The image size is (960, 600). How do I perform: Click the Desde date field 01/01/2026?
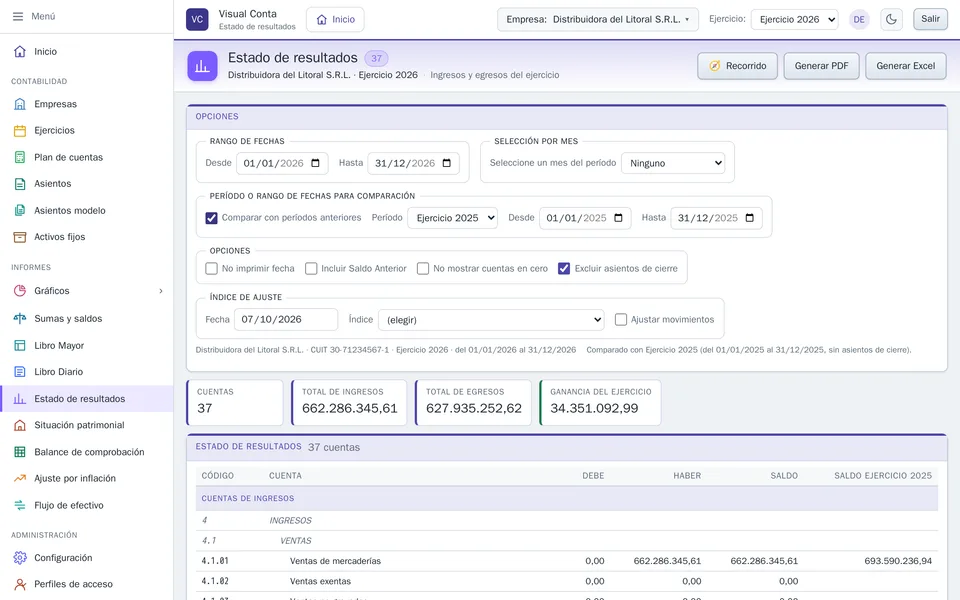[282, 163]
